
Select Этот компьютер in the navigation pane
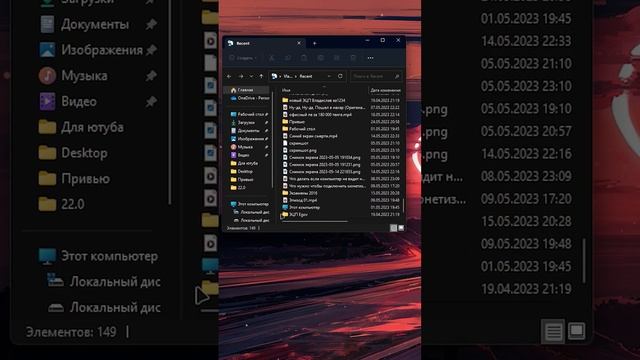tap(249, 204)
